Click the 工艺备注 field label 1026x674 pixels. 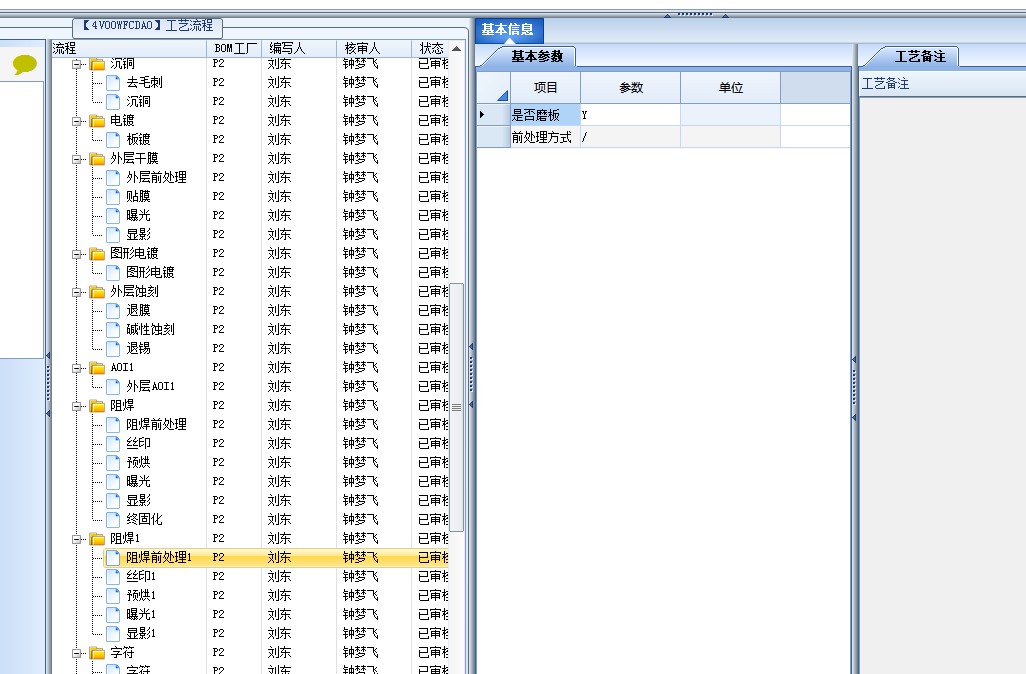[x=885, y=84]
